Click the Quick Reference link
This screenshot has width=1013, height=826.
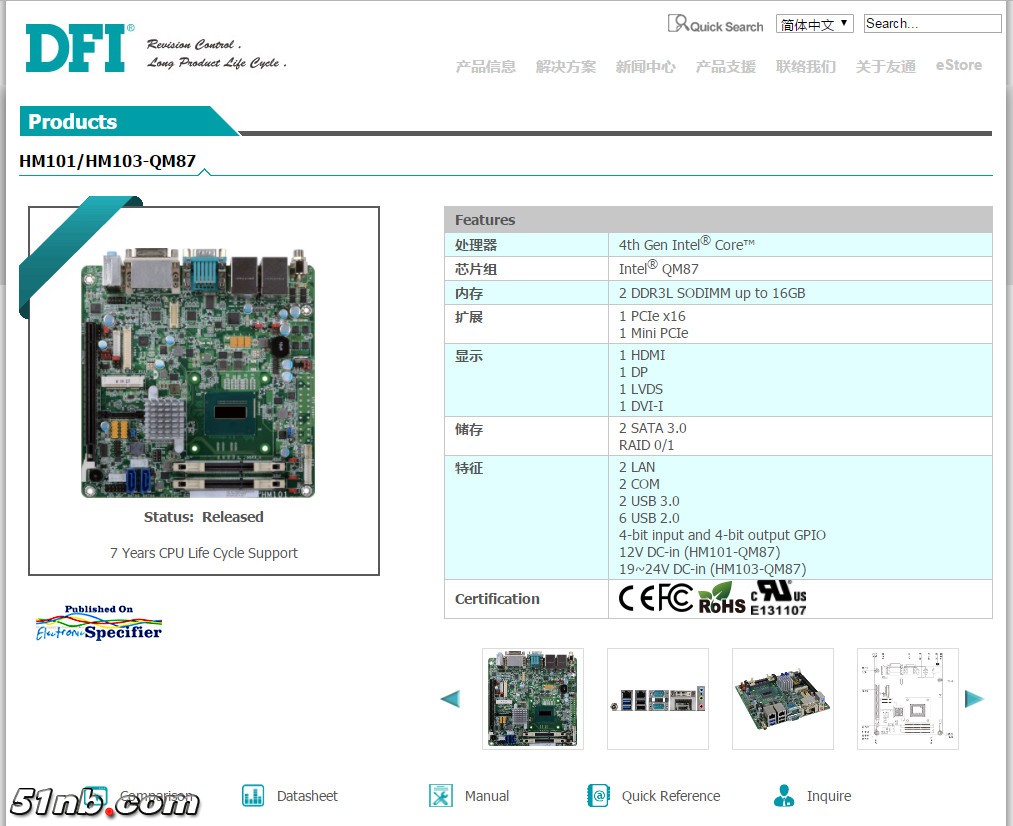click(x=670, y=796)
